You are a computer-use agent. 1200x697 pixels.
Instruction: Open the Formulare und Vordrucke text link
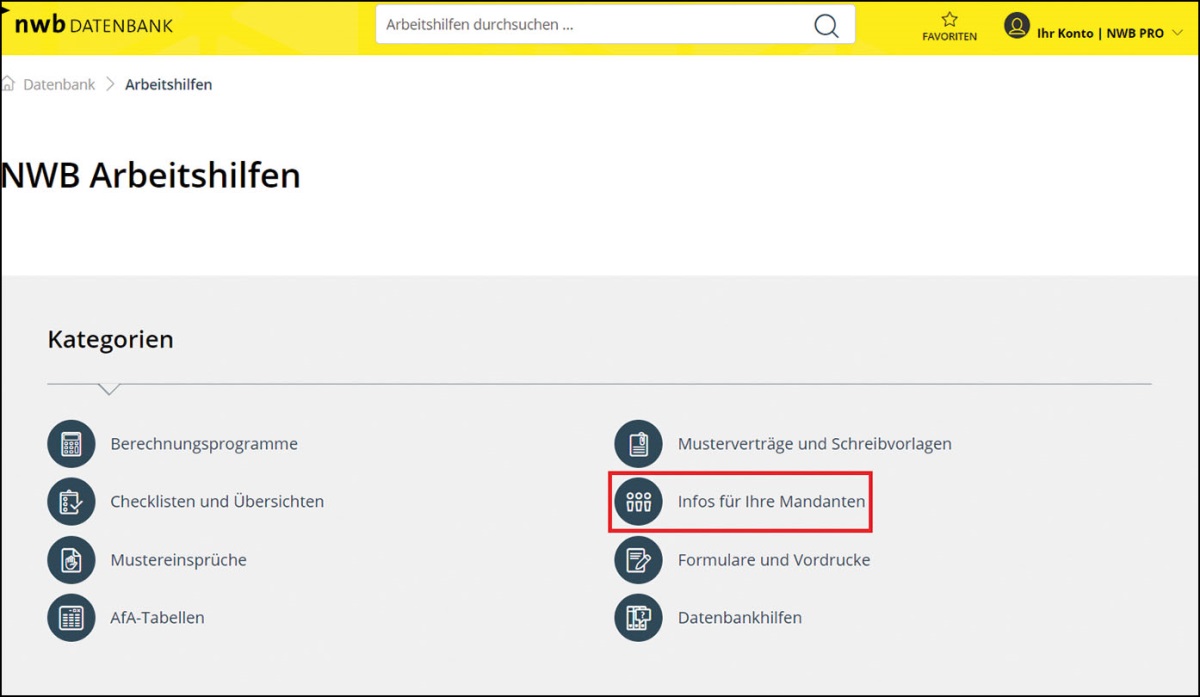click(773, 560)
